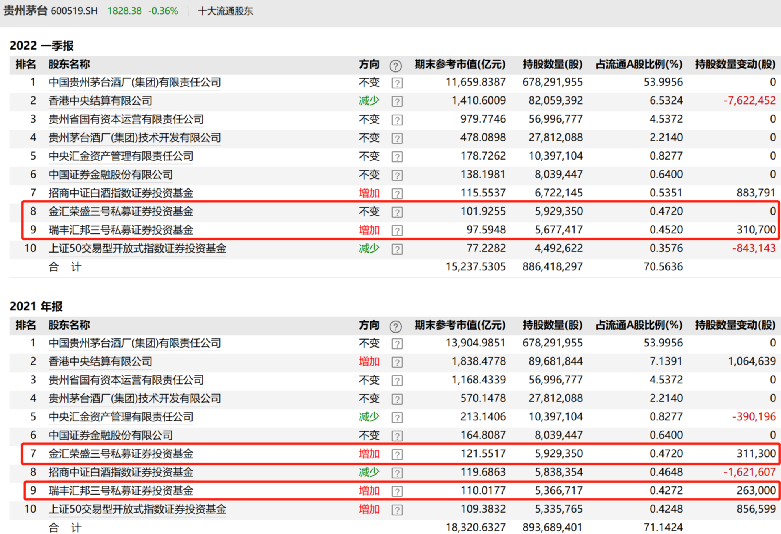Click the 十大流通股东 page title
This screenshot has width=781, height=534.
tap(226, 11)
